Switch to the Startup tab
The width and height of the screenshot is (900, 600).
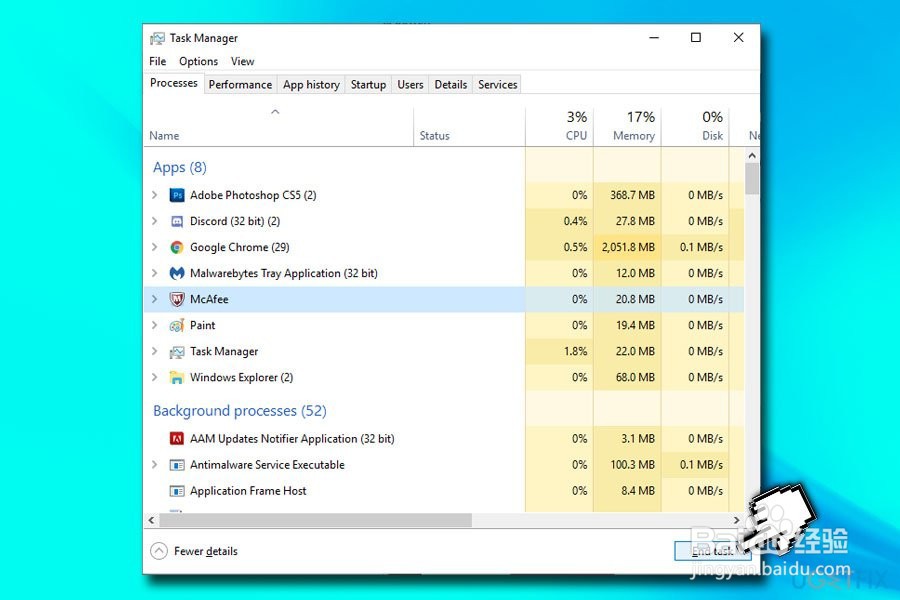(x=368, y=84)
